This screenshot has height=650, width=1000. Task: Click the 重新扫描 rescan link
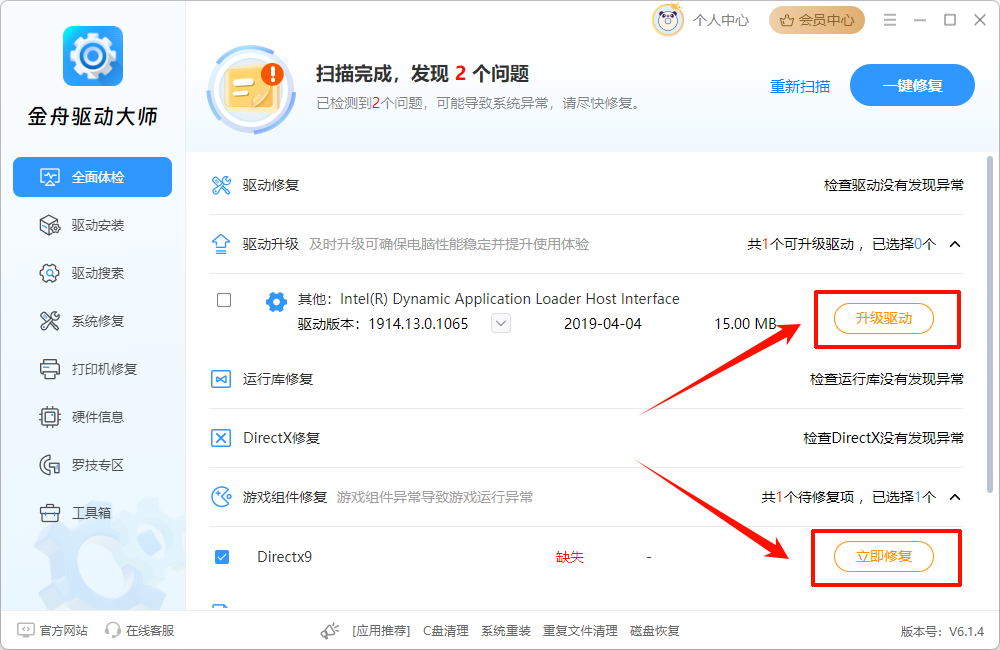click(x=799, y=87)
